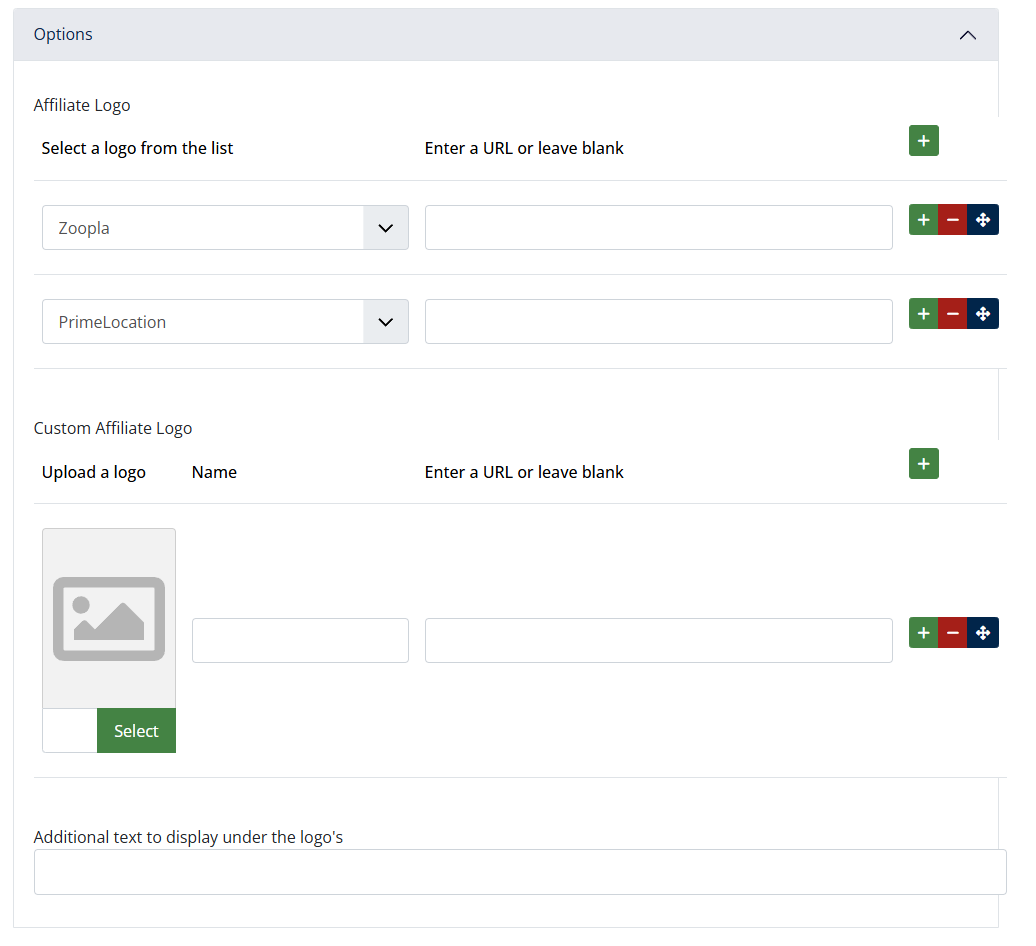Viewport: 1036px width, 946px height.
Task: Grab the move handle on the Zoopla row
Action: [983, 220]
